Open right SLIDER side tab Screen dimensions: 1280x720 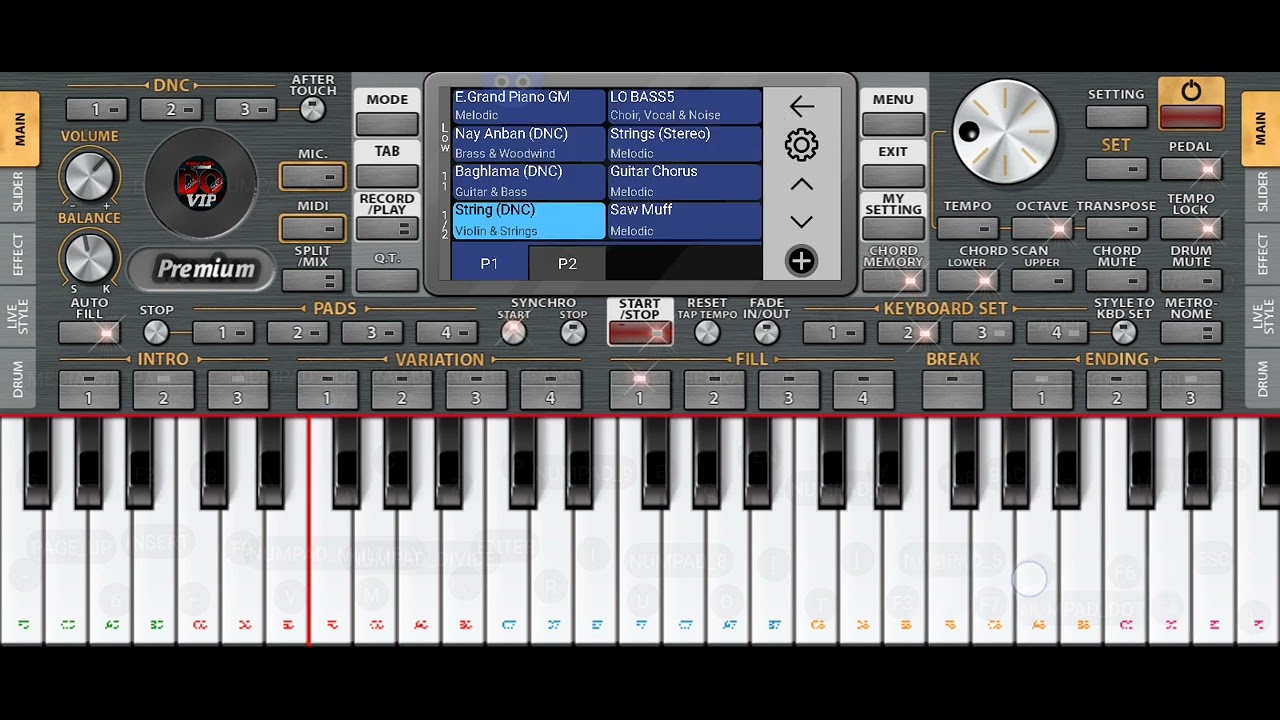pos(1262,192)
